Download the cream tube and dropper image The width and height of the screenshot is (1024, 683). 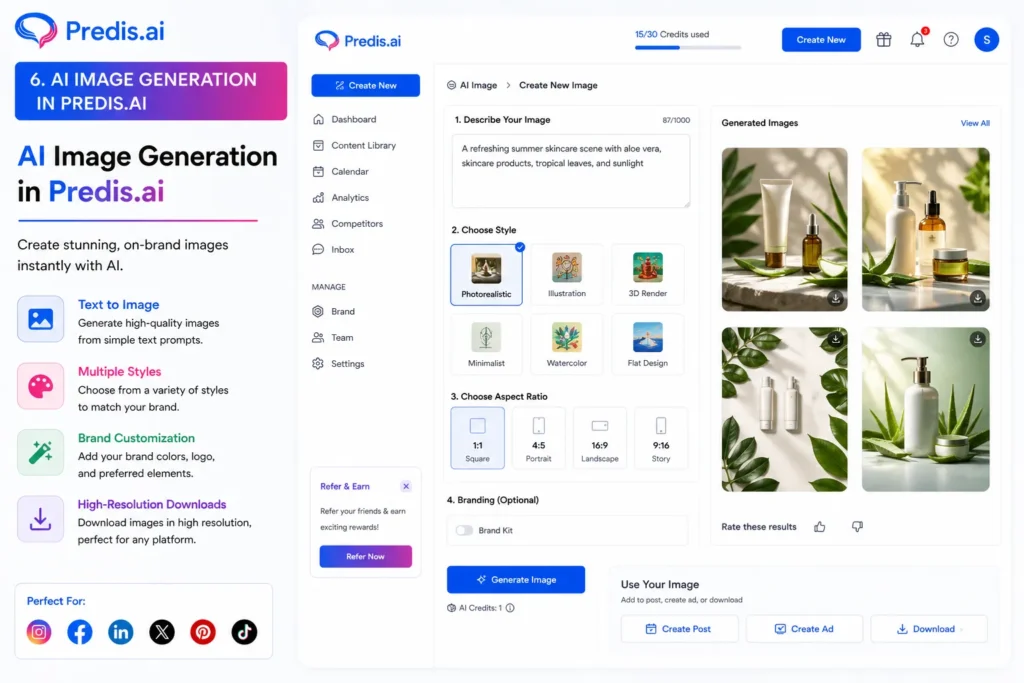pyautogui.click(x=835, y=298)
